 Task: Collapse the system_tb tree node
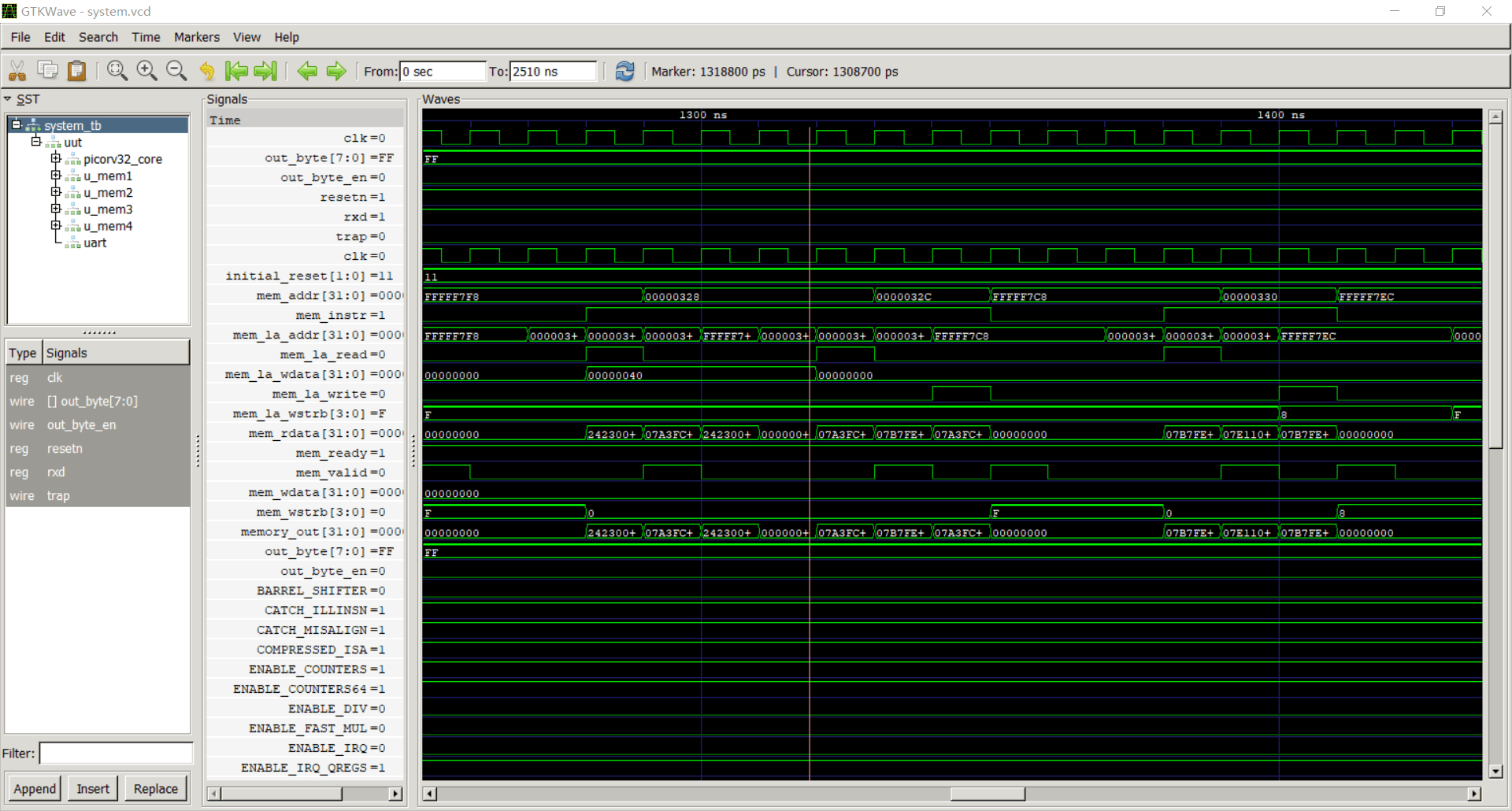point(16,124)
